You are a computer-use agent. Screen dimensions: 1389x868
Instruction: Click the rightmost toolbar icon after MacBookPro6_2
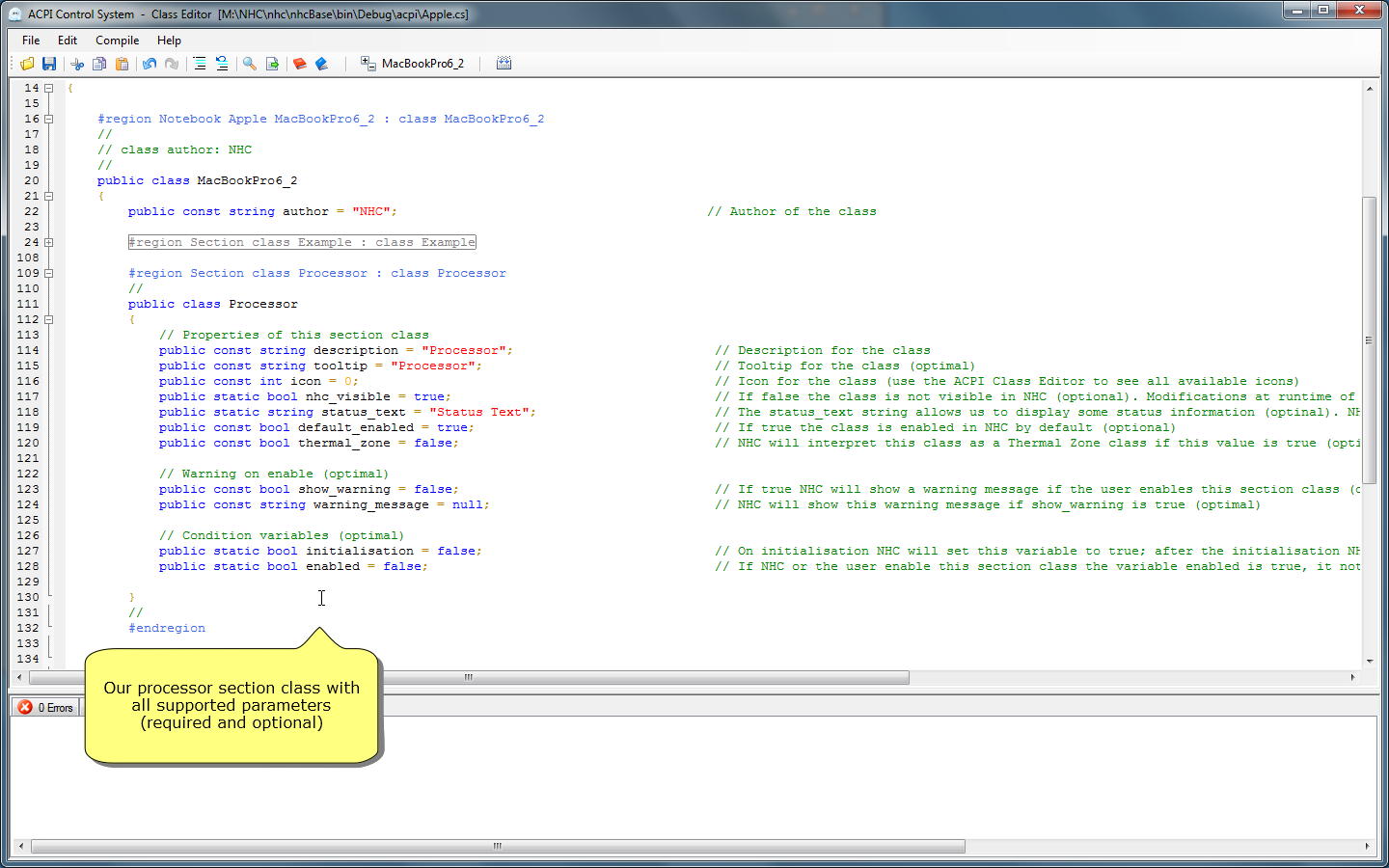[x=504, y=64]
